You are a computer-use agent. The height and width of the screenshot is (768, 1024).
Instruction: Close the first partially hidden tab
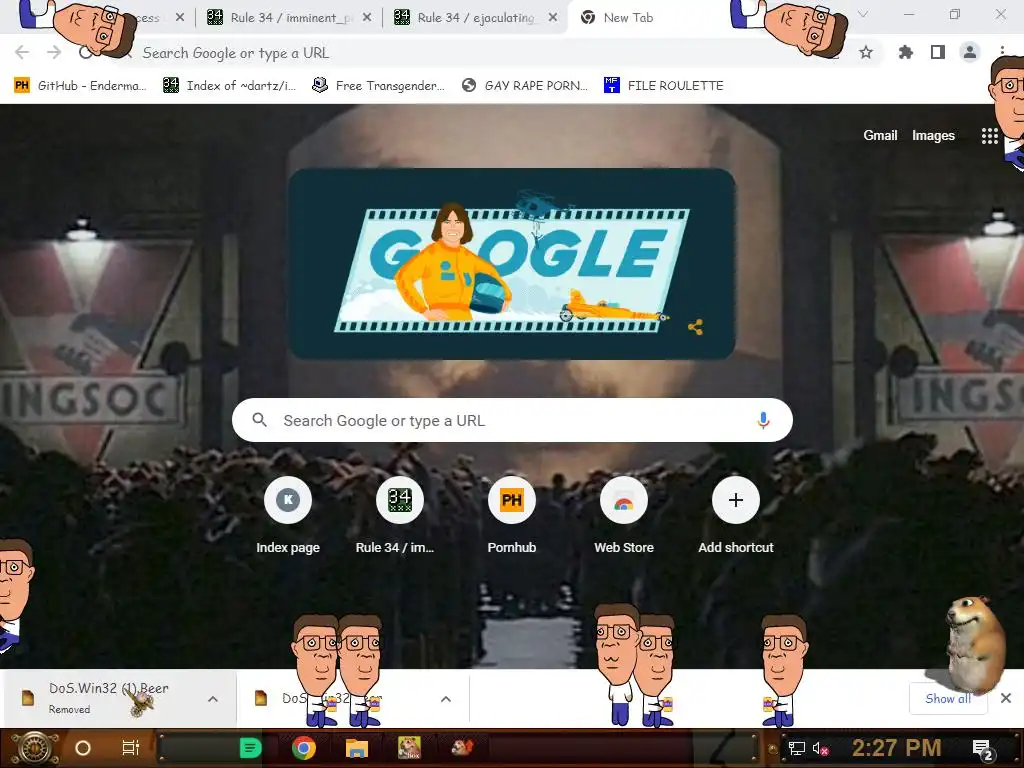pyautogui.click(x=180, y=18)
